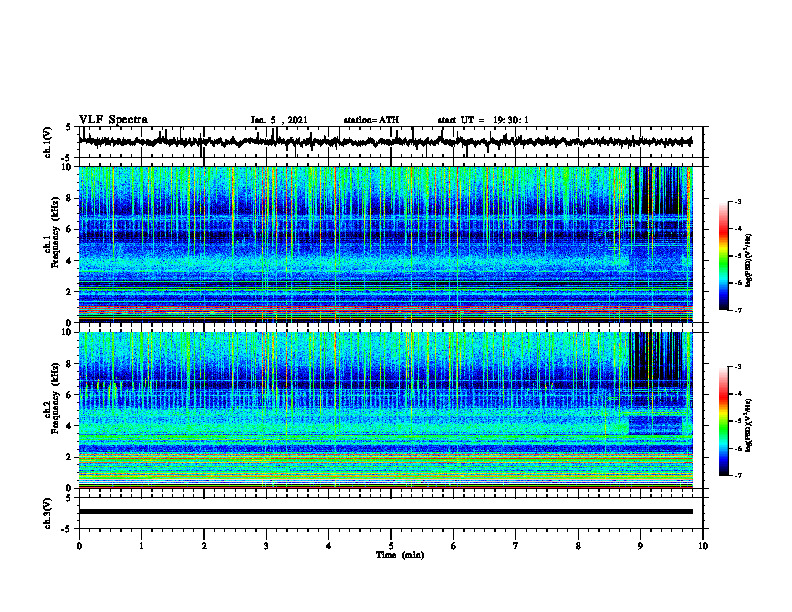The width and height of the screenshot is (792, 612).
Task: Click the ch.1 spectrogram panel
Action: click(x=386, y=244)
